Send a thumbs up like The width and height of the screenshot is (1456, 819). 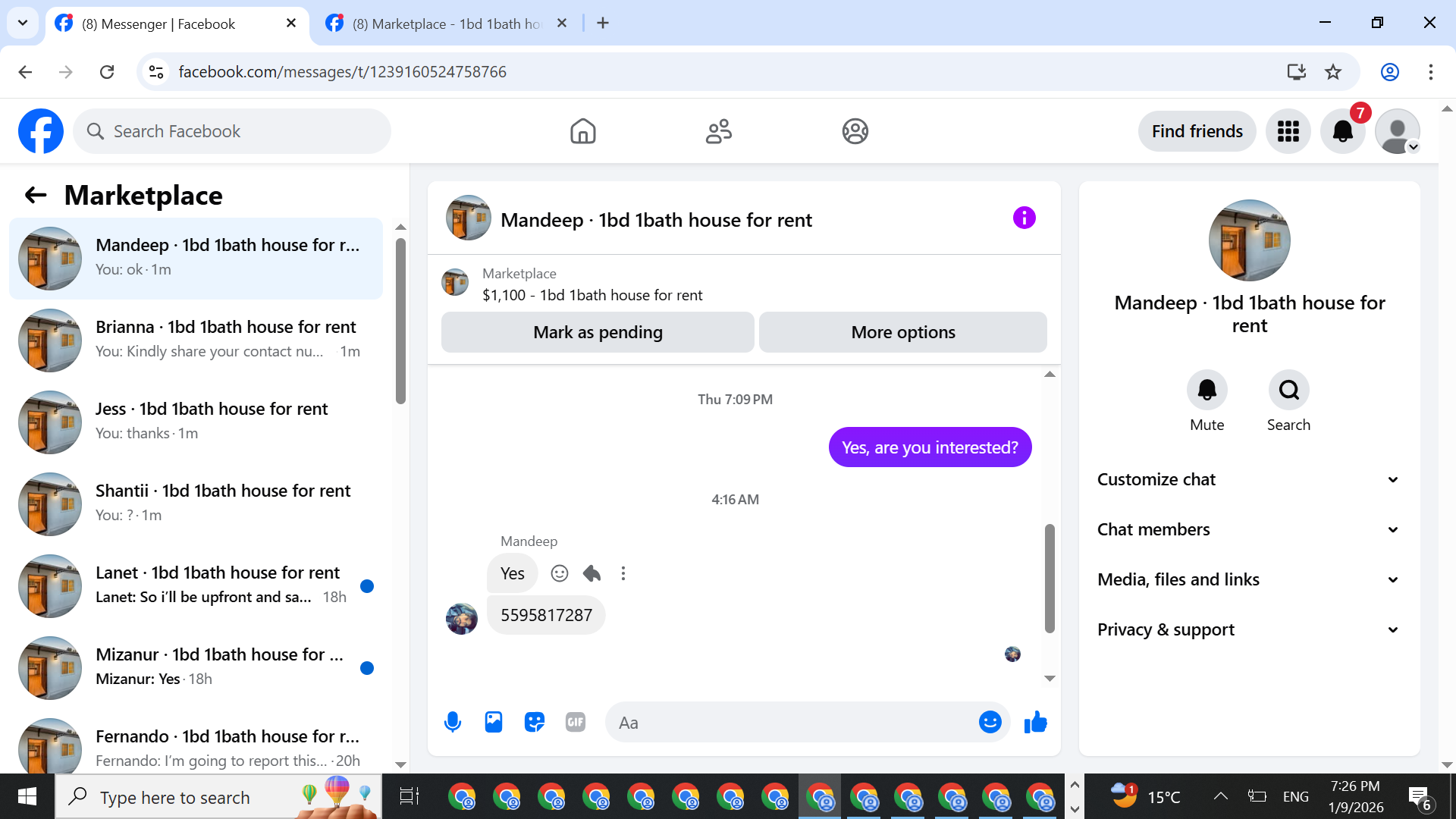point(1035,722)
